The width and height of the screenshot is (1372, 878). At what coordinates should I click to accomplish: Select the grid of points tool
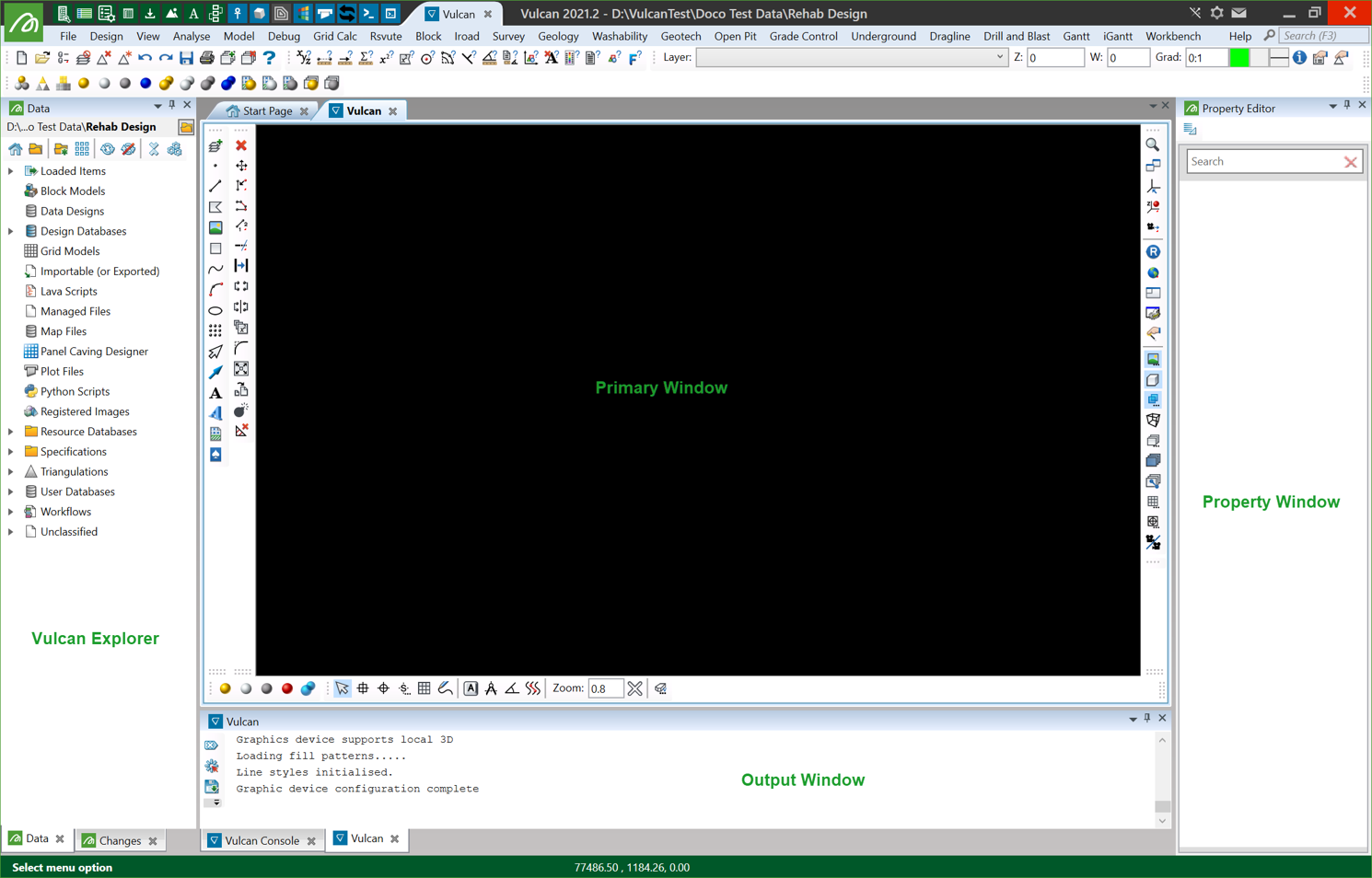(215, 330)
